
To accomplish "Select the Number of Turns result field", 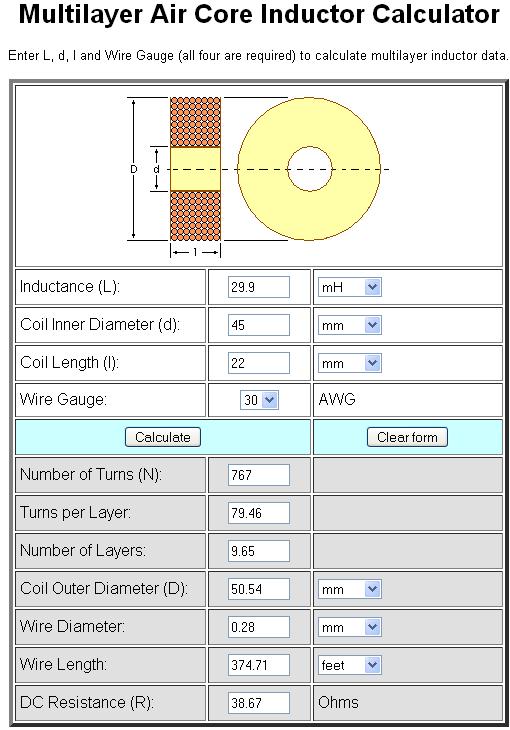I will [x=258, y=475].
